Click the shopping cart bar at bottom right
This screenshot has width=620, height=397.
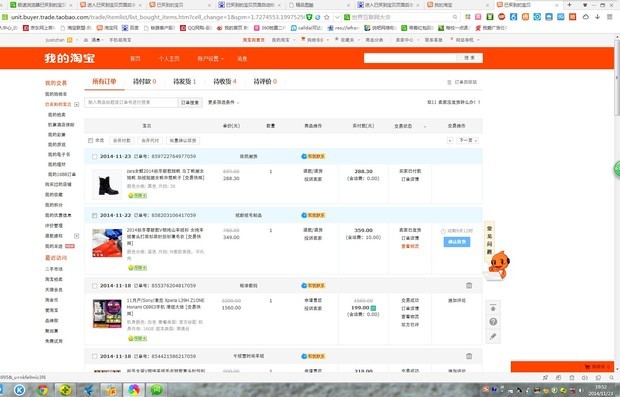click(562, 367)
